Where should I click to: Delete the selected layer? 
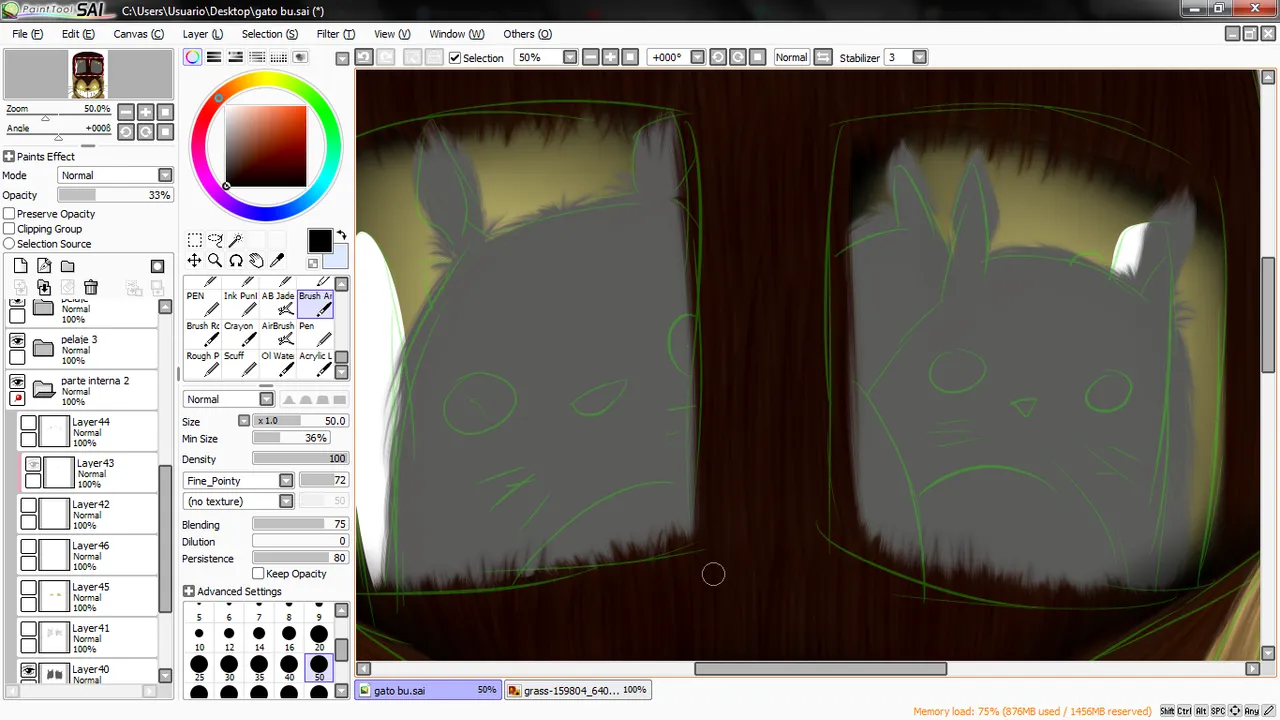coord(91,287)
